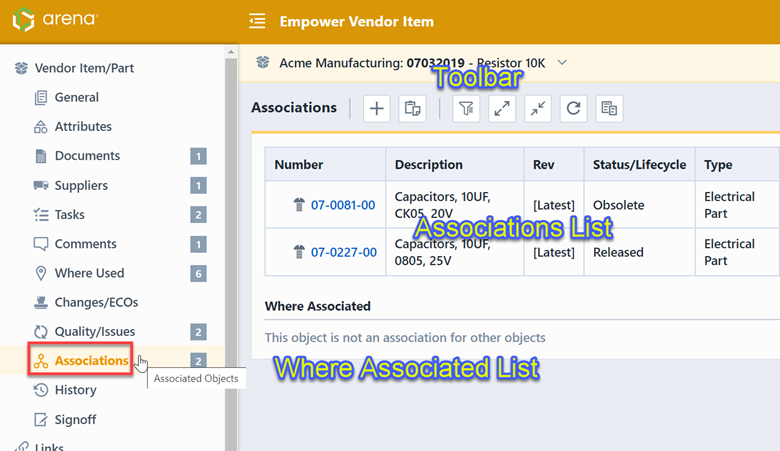Click the Released status cell
Screen dimensions: 780x451
click(639, 252)
